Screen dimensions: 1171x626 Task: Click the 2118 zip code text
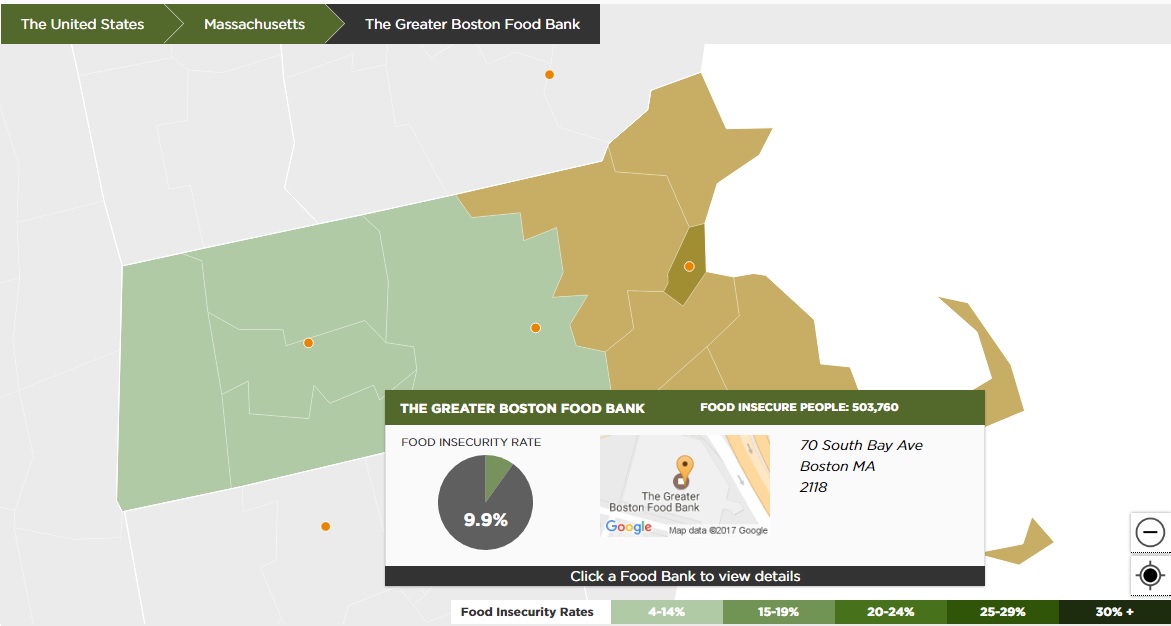click(x=813, y=487)
